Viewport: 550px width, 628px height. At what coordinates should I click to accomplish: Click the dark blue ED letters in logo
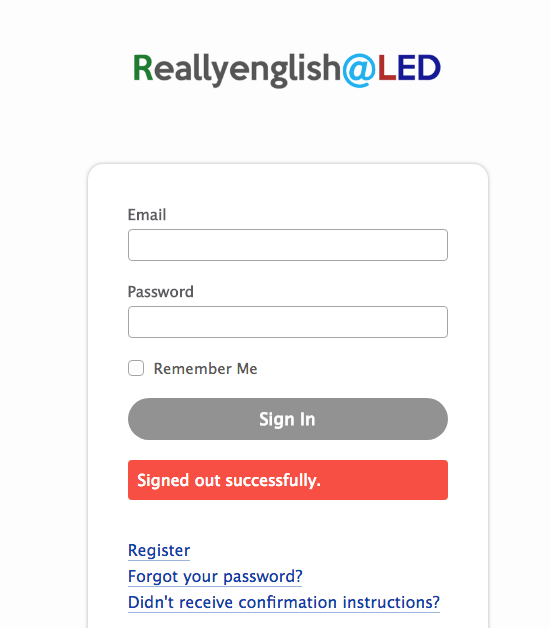coord(419,68)
